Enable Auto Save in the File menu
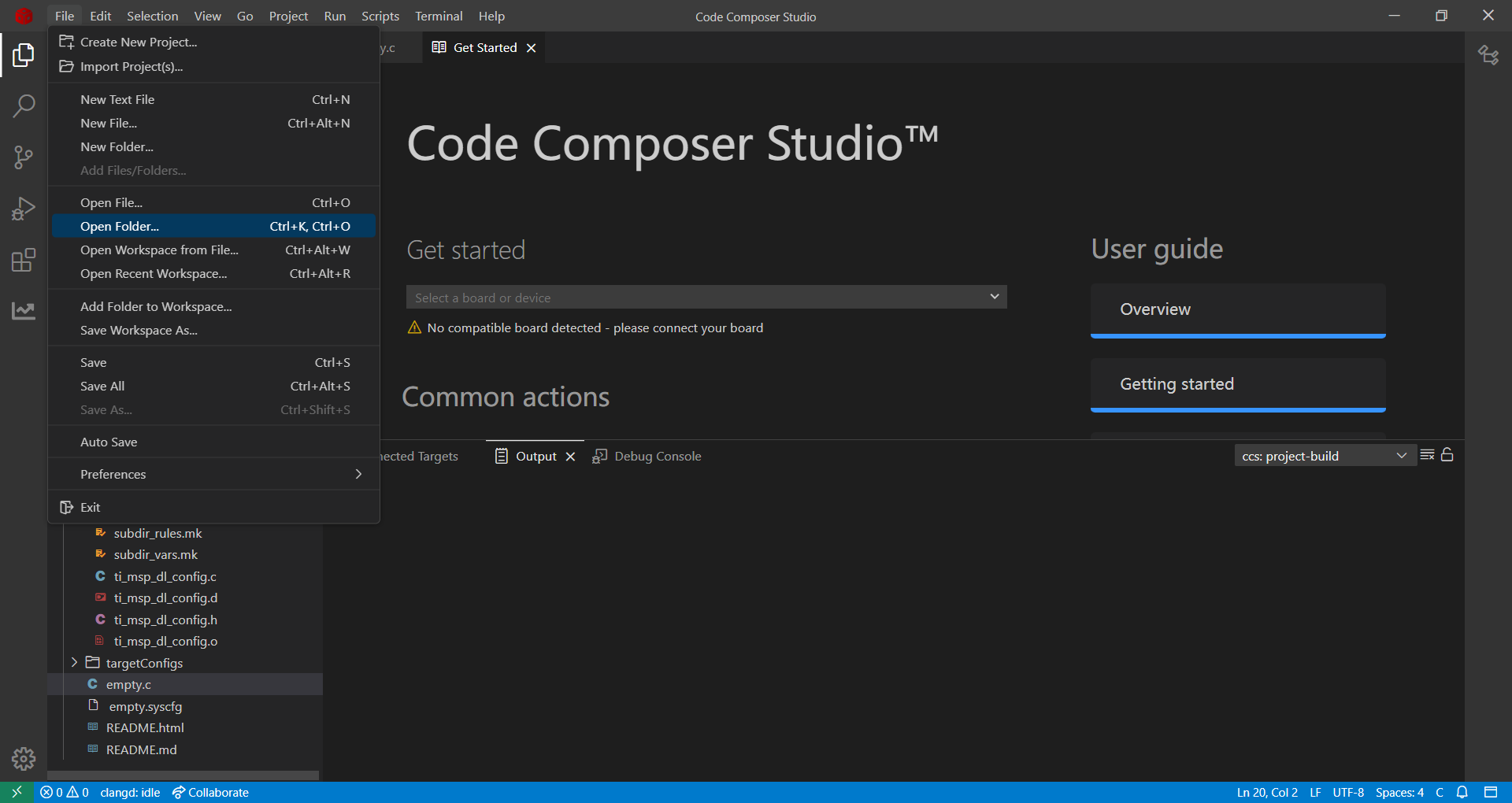This screenshot has height=803, width=1512. coord(108,442)
